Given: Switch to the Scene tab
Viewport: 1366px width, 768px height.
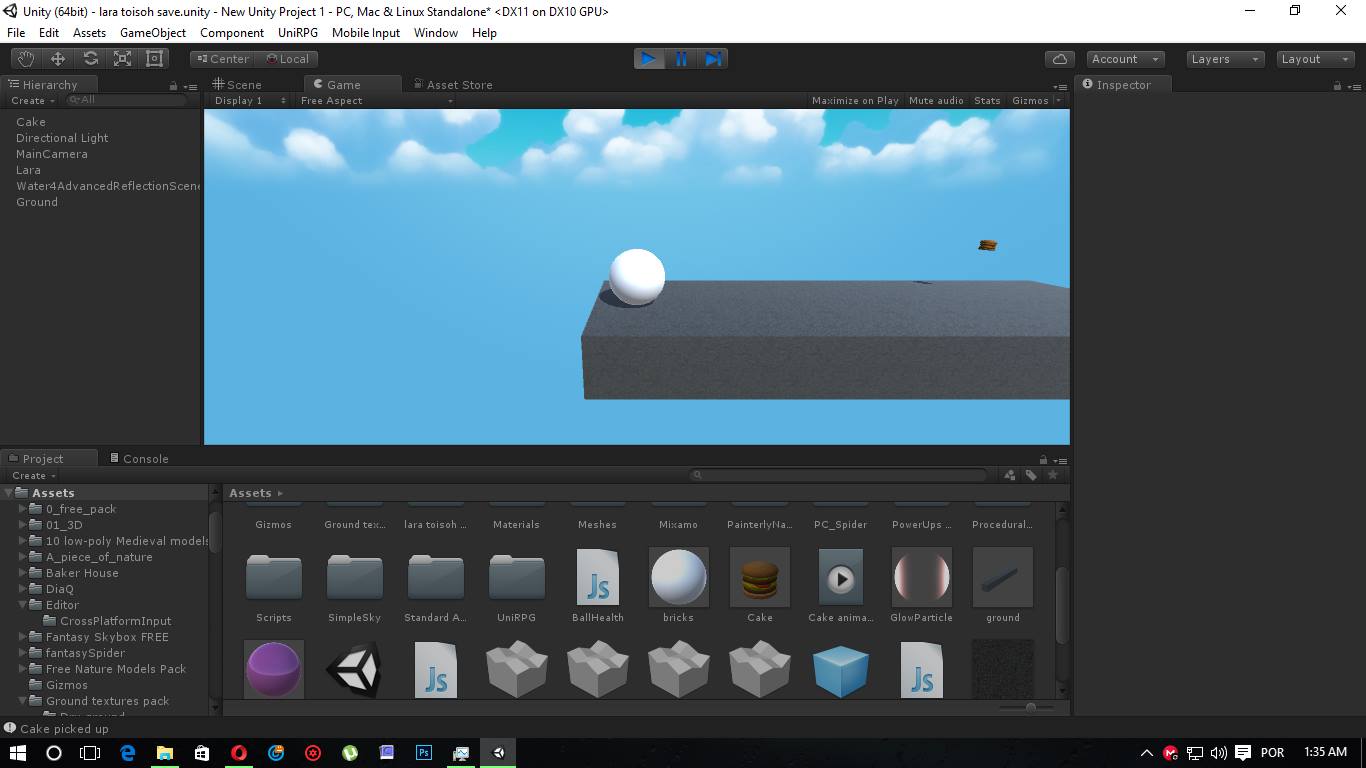Looking at the screenshot, I should coord(237,85).
